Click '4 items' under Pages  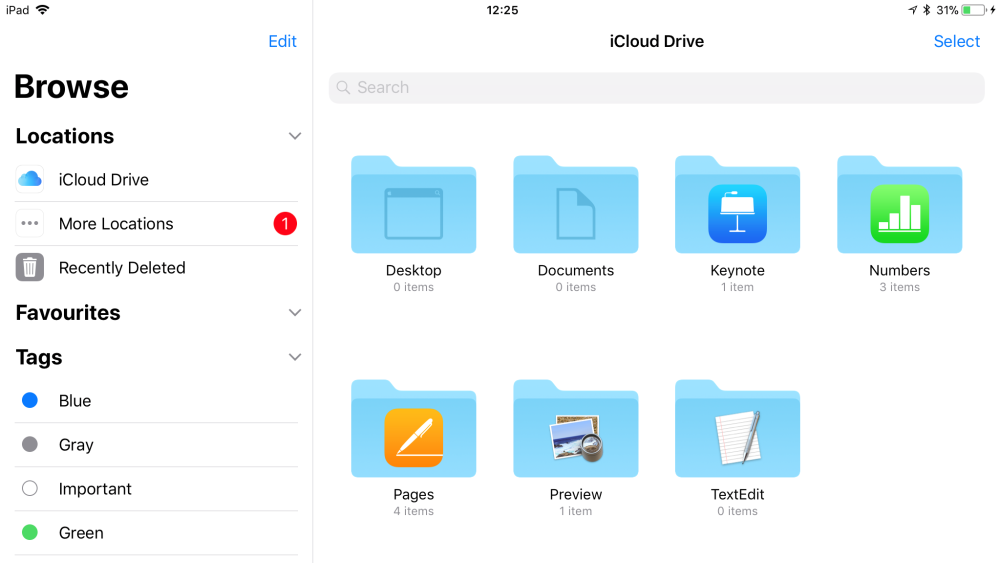[x=413, y=511]
